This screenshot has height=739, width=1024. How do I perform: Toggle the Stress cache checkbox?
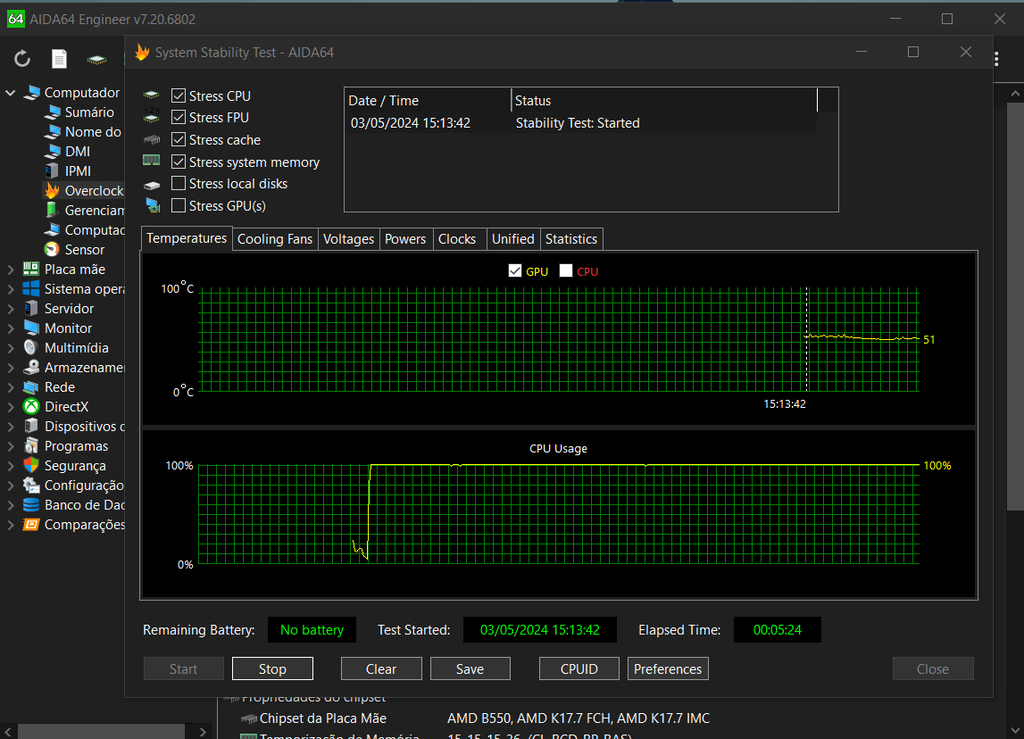point(178,140)
